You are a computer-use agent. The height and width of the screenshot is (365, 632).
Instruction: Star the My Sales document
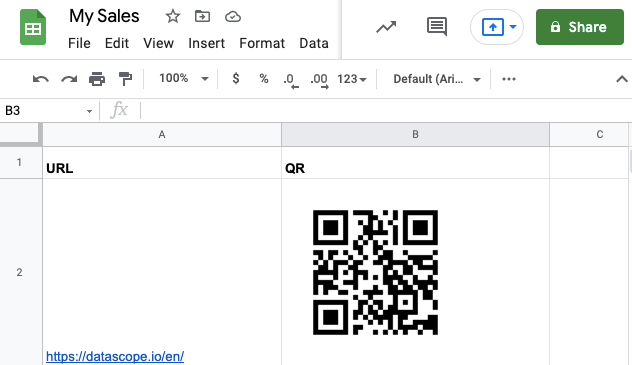click(x=173, y=17)
